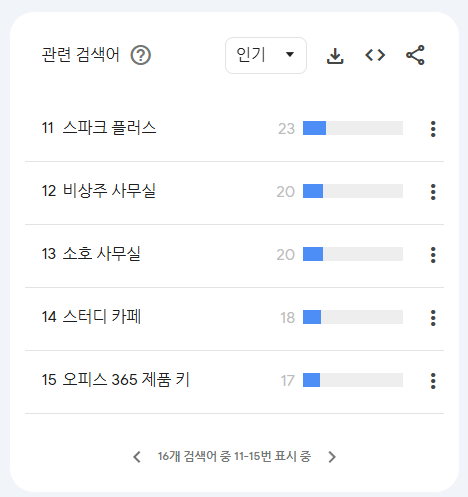
Task: Go to previous page of queries
Action: click(137, 457)
